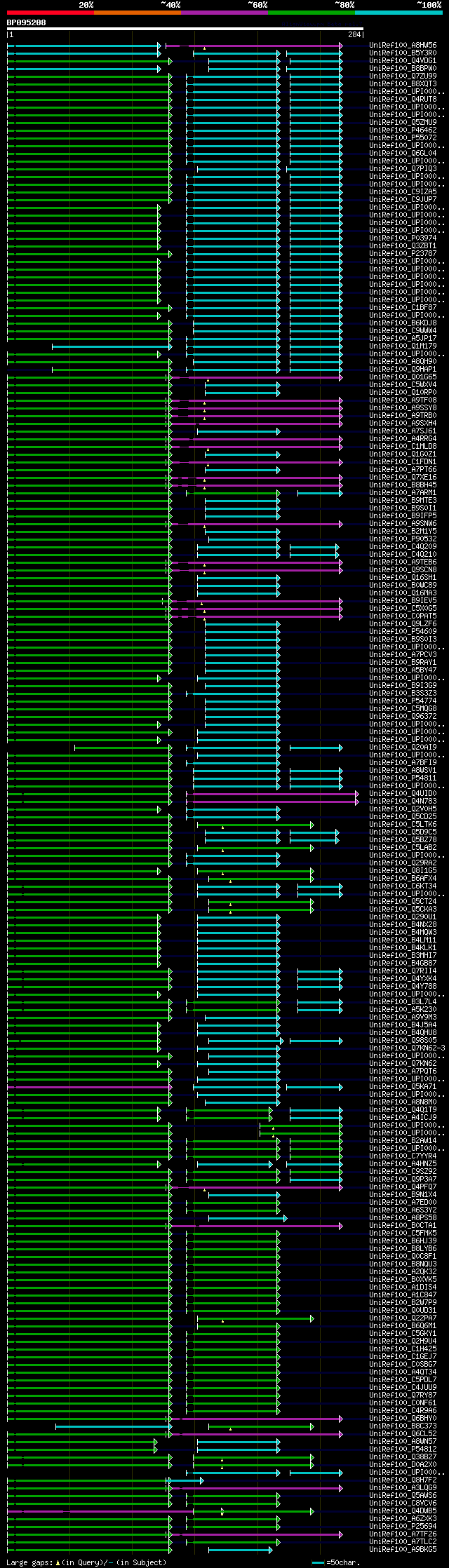Screen dimensions: 449x1568
Task: Choose the UniRef100_A7SJ61 hit label
Action: coord(403,431)
